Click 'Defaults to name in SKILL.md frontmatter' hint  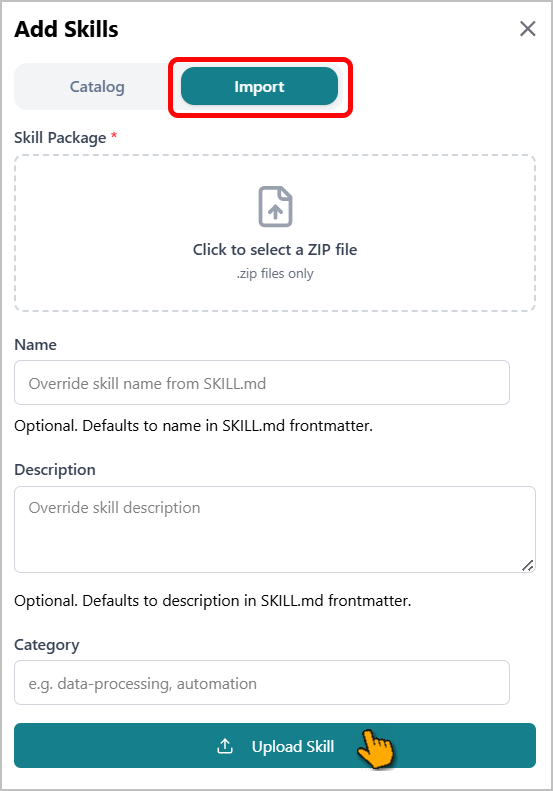click(193, 426)
